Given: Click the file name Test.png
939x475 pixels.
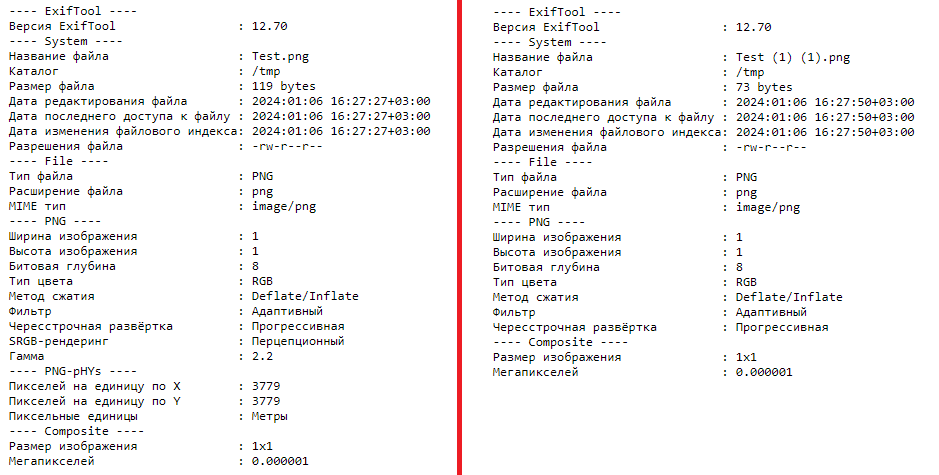Looking at the screenshot, I should click(280, 57).
